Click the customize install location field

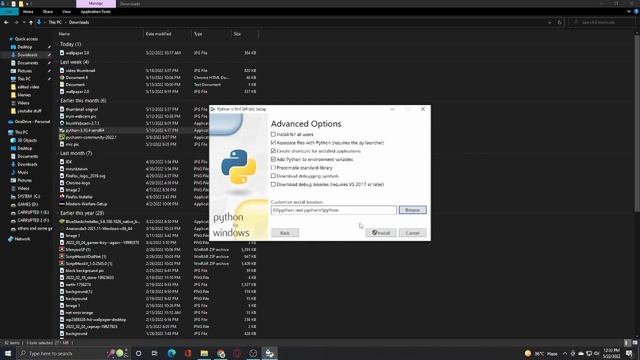click(333, 210)
